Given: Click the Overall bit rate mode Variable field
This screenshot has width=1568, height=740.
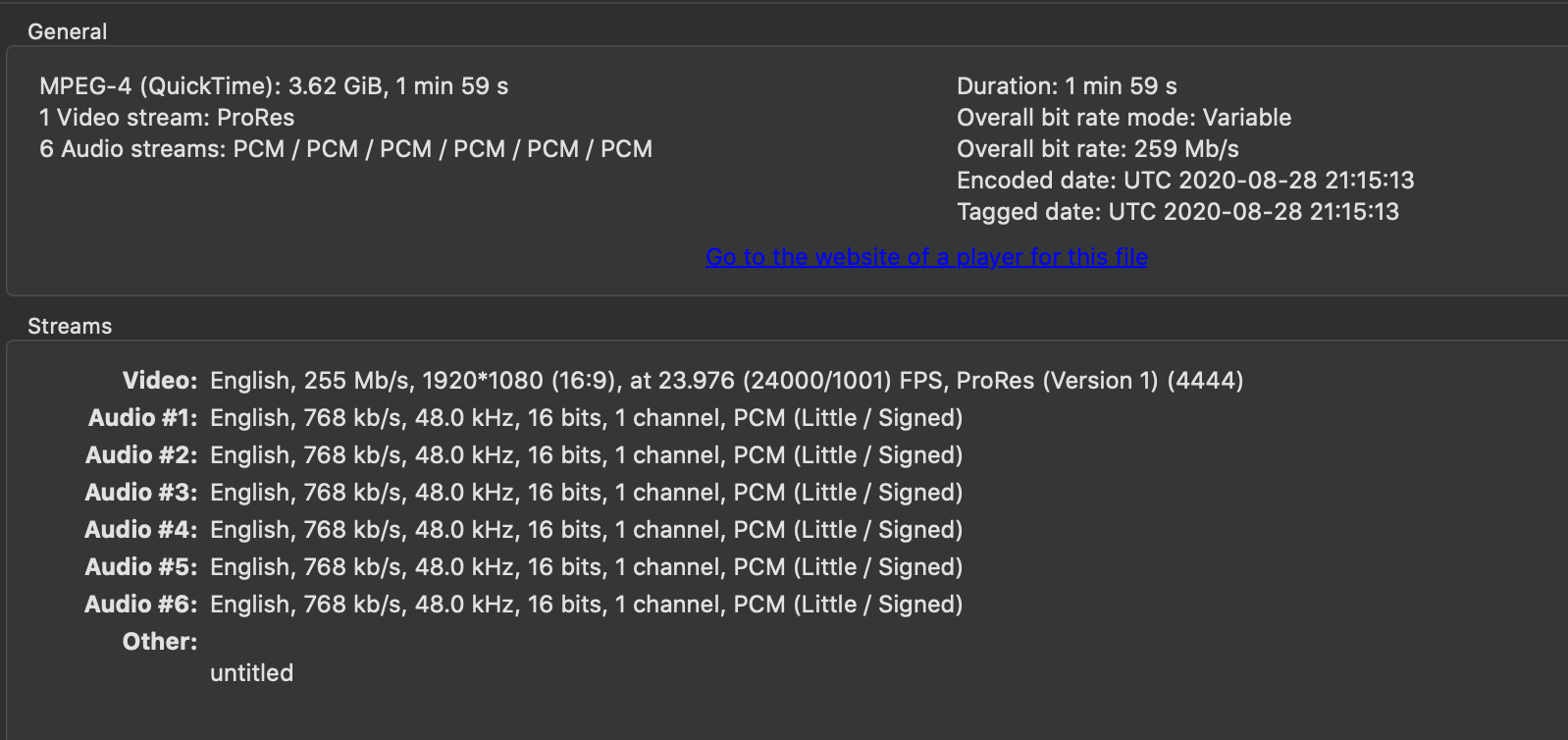Looking at the screenshot, I should 1124,117.
